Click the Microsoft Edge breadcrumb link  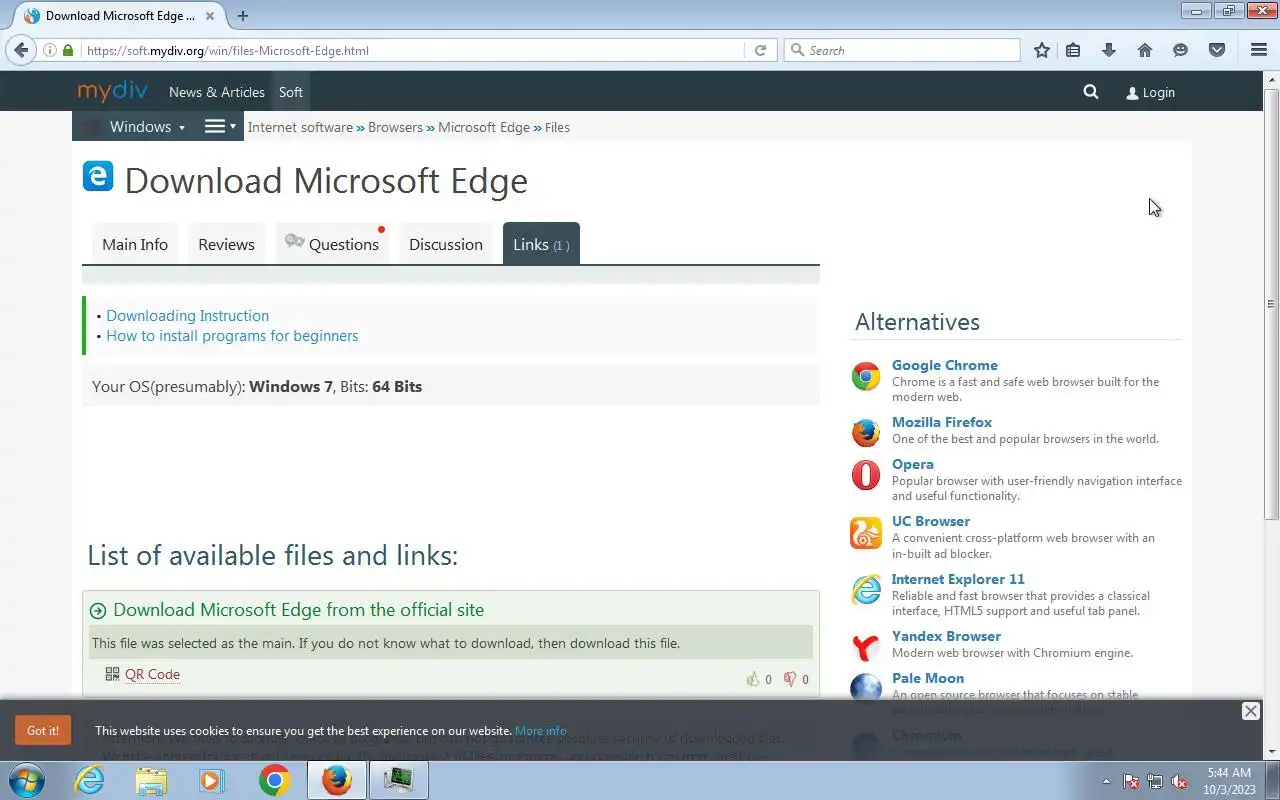coord(484,127)
